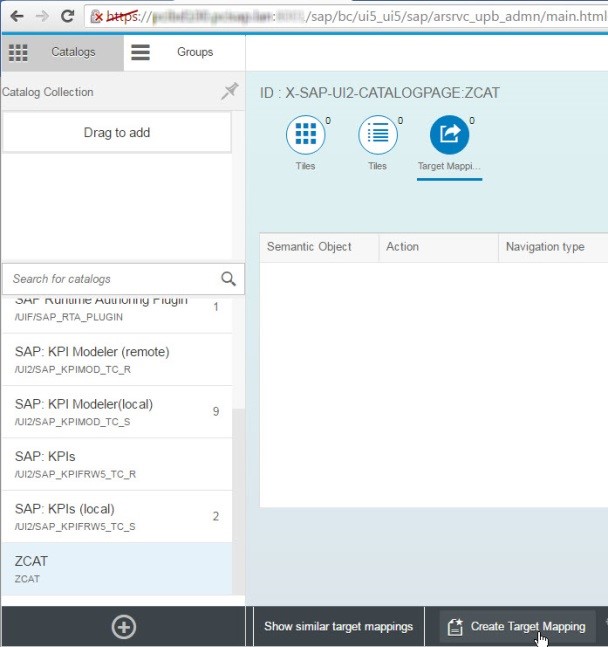Focus the Search for catalogs field

tap(110, 279)
